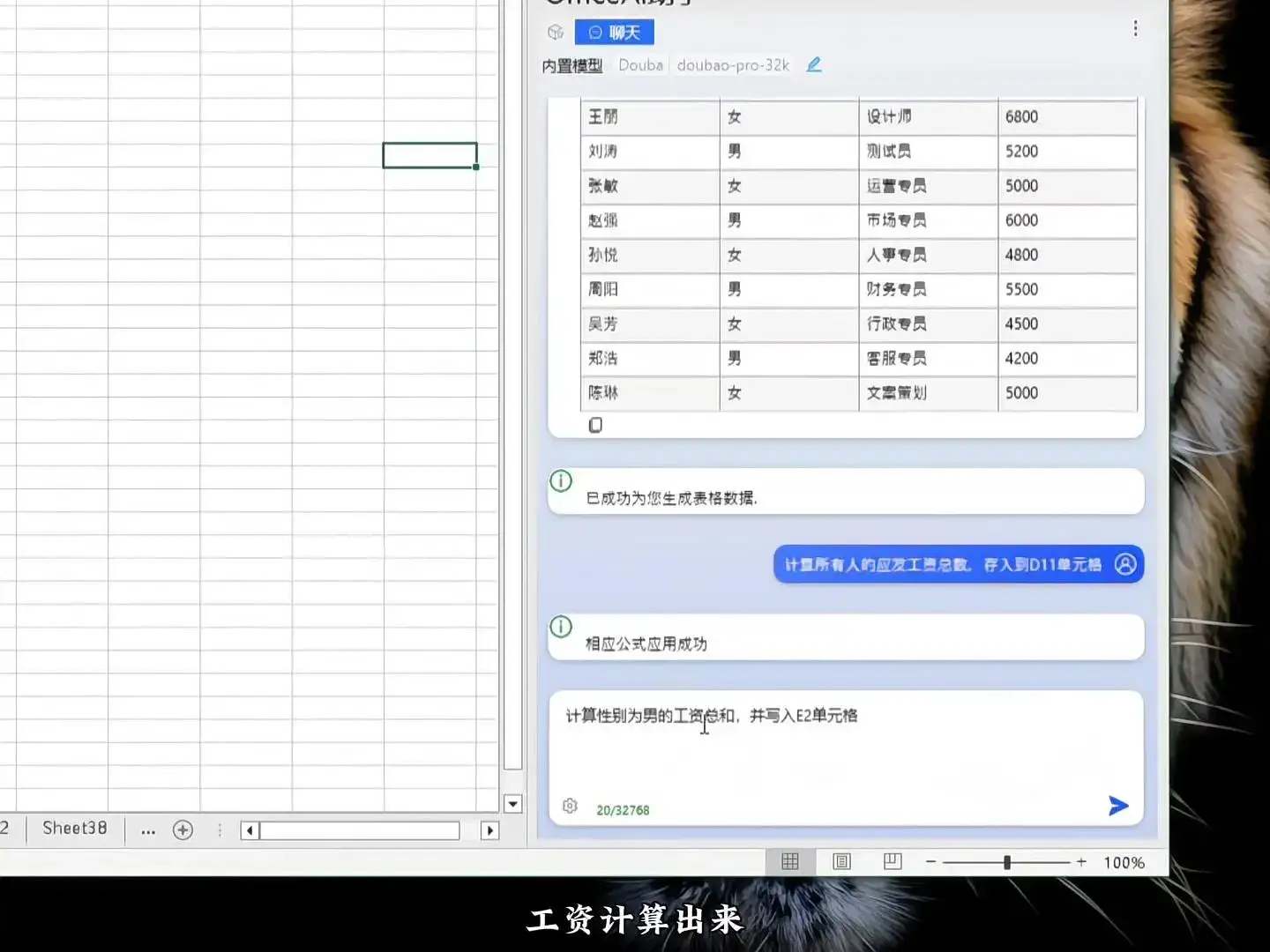Click the 内置模型 link
The width and height of the screenshot is (1270, 952).
[571, 65]
